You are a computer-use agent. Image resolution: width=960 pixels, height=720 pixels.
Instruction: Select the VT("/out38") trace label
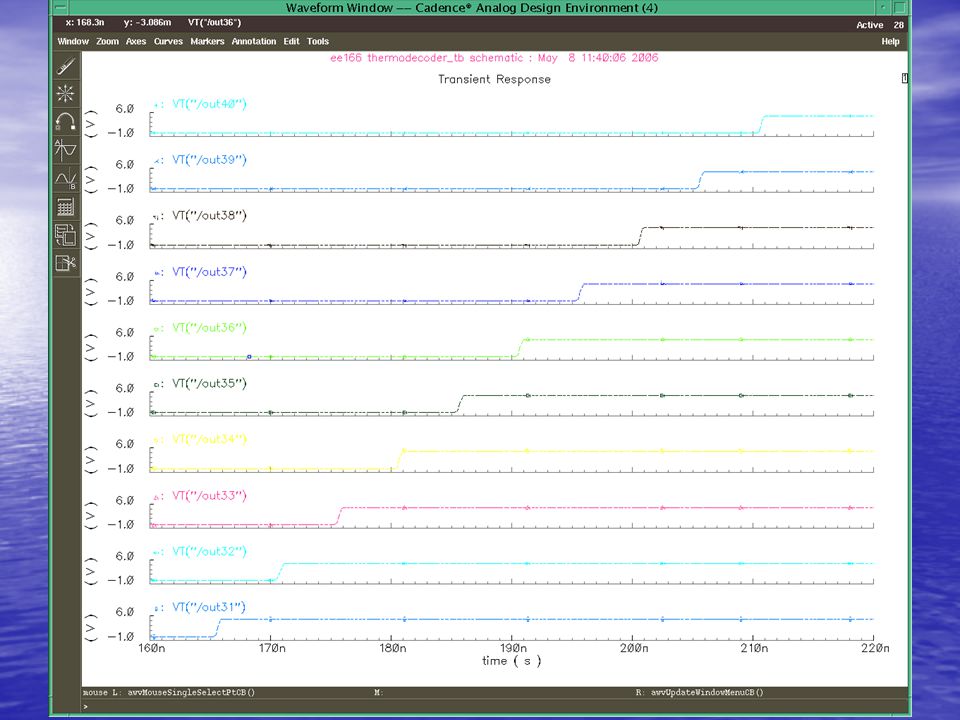click(x=209, y=215)
